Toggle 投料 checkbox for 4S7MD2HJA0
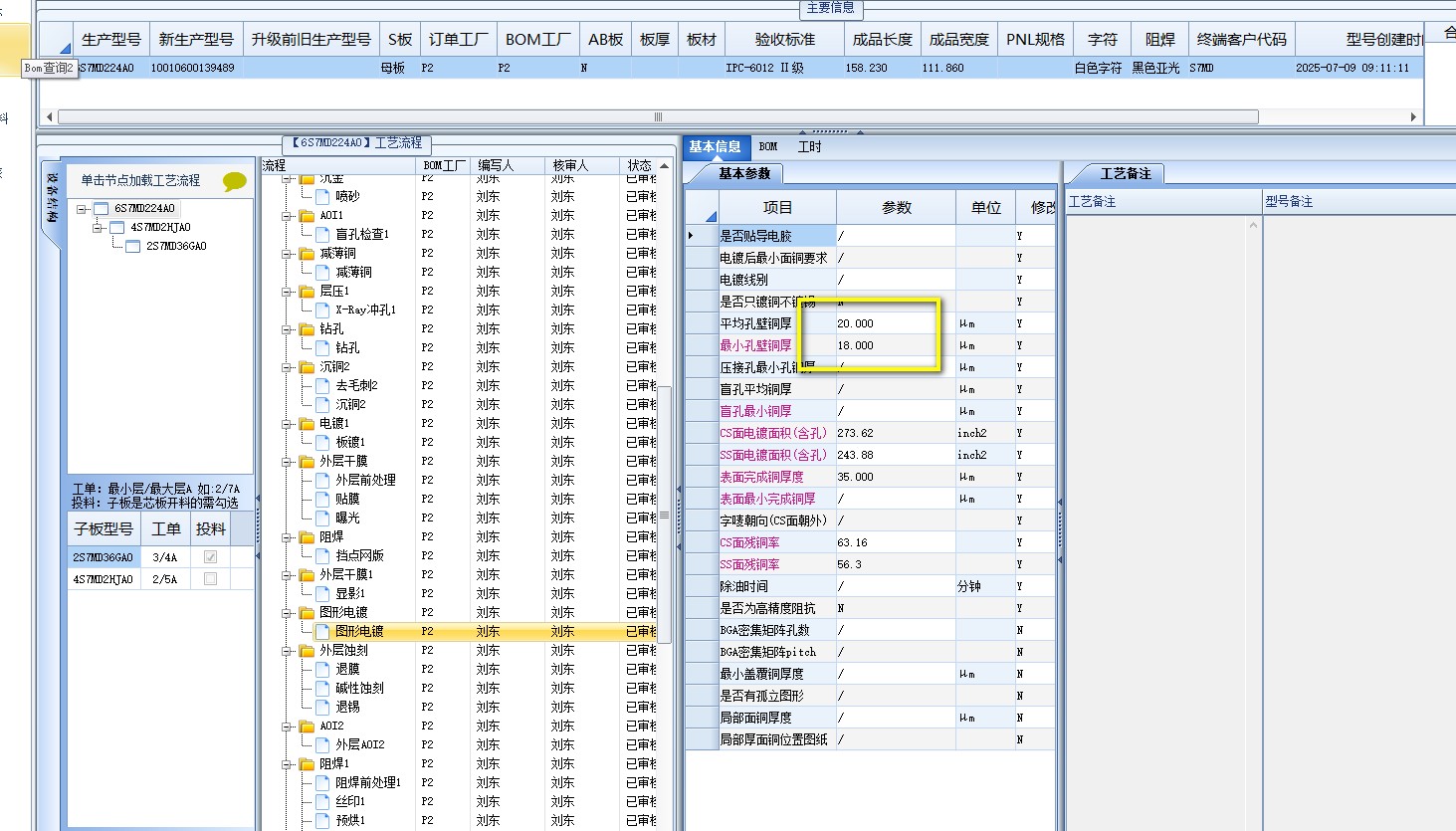This screenshot has width=1456, height=831. click(x=210, y=579)
